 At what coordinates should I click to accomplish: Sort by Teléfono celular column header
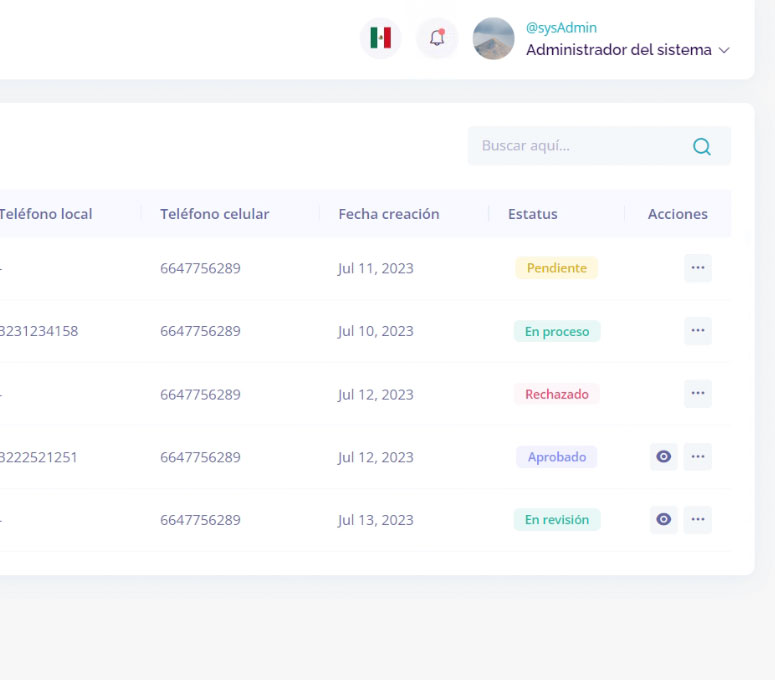pos(214,214)
